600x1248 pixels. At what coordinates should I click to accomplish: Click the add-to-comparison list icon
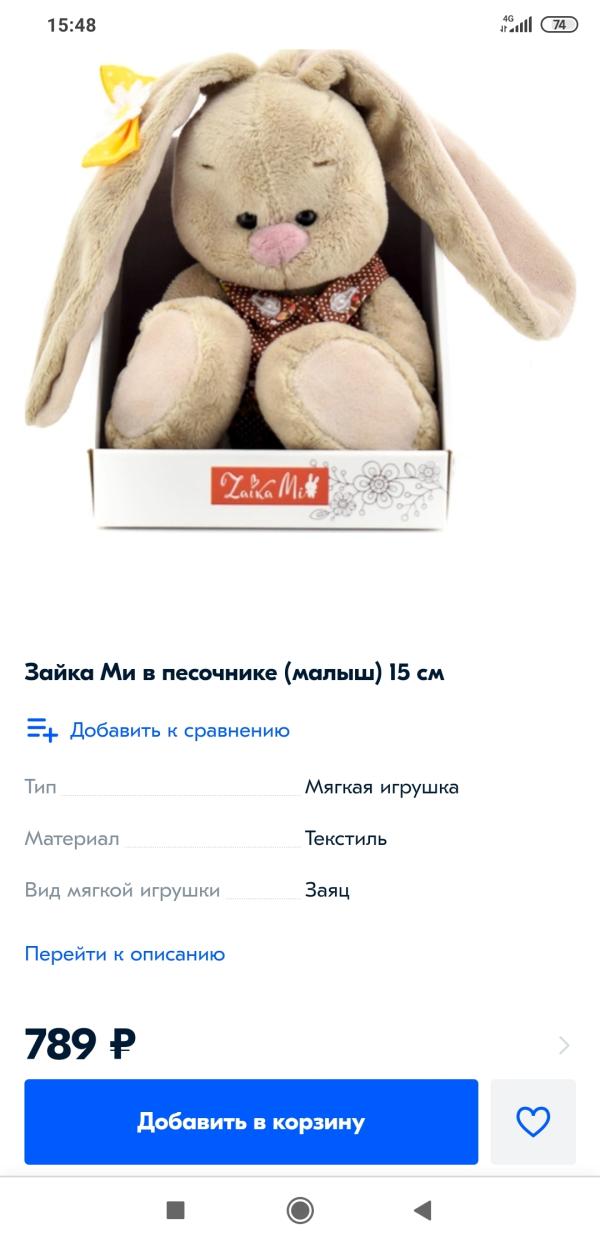coord(42,730)
